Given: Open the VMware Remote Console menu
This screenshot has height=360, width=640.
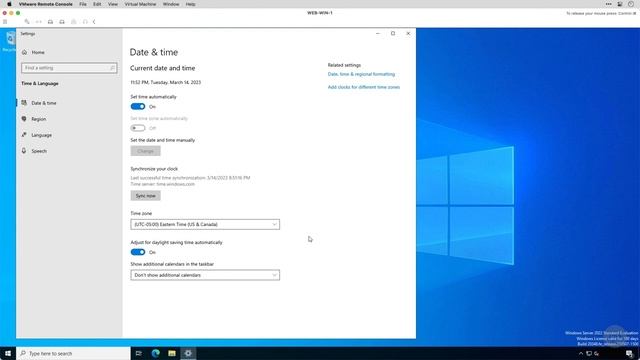Looking at the screenshot, I should point(46,4).
